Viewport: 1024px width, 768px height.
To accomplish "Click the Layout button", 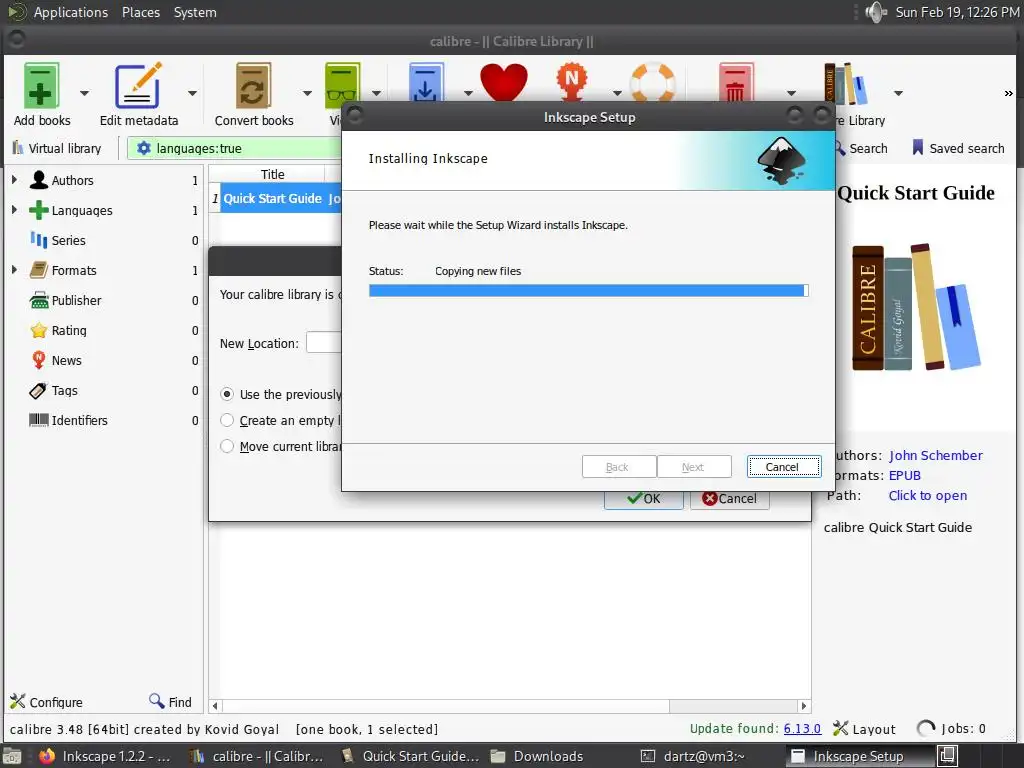I will tap(864, 729).
